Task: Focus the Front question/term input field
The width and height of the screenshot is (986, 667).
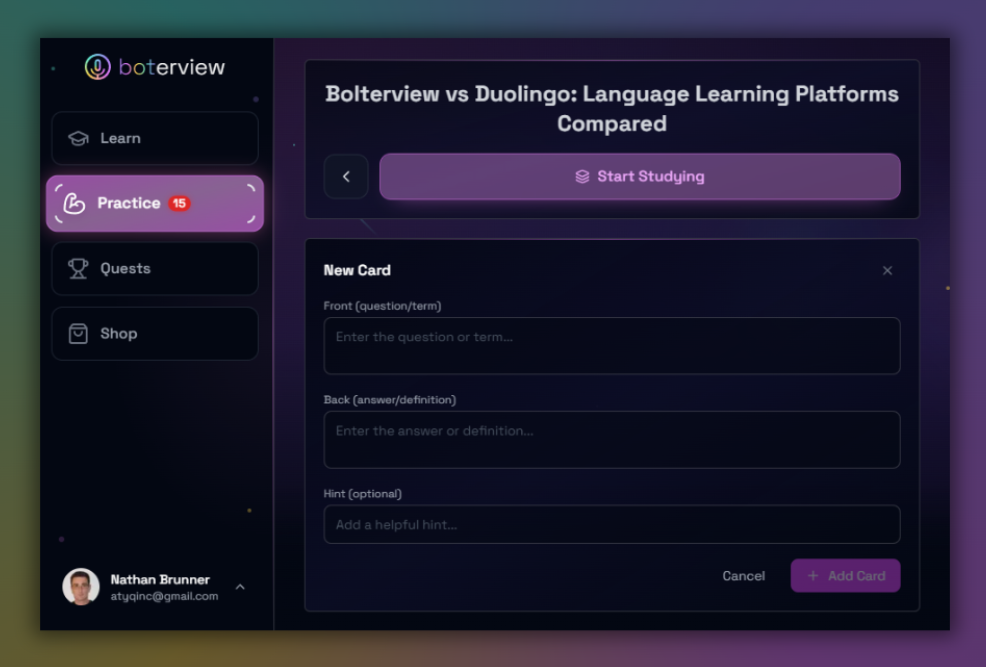Action: tap(611, 346)
